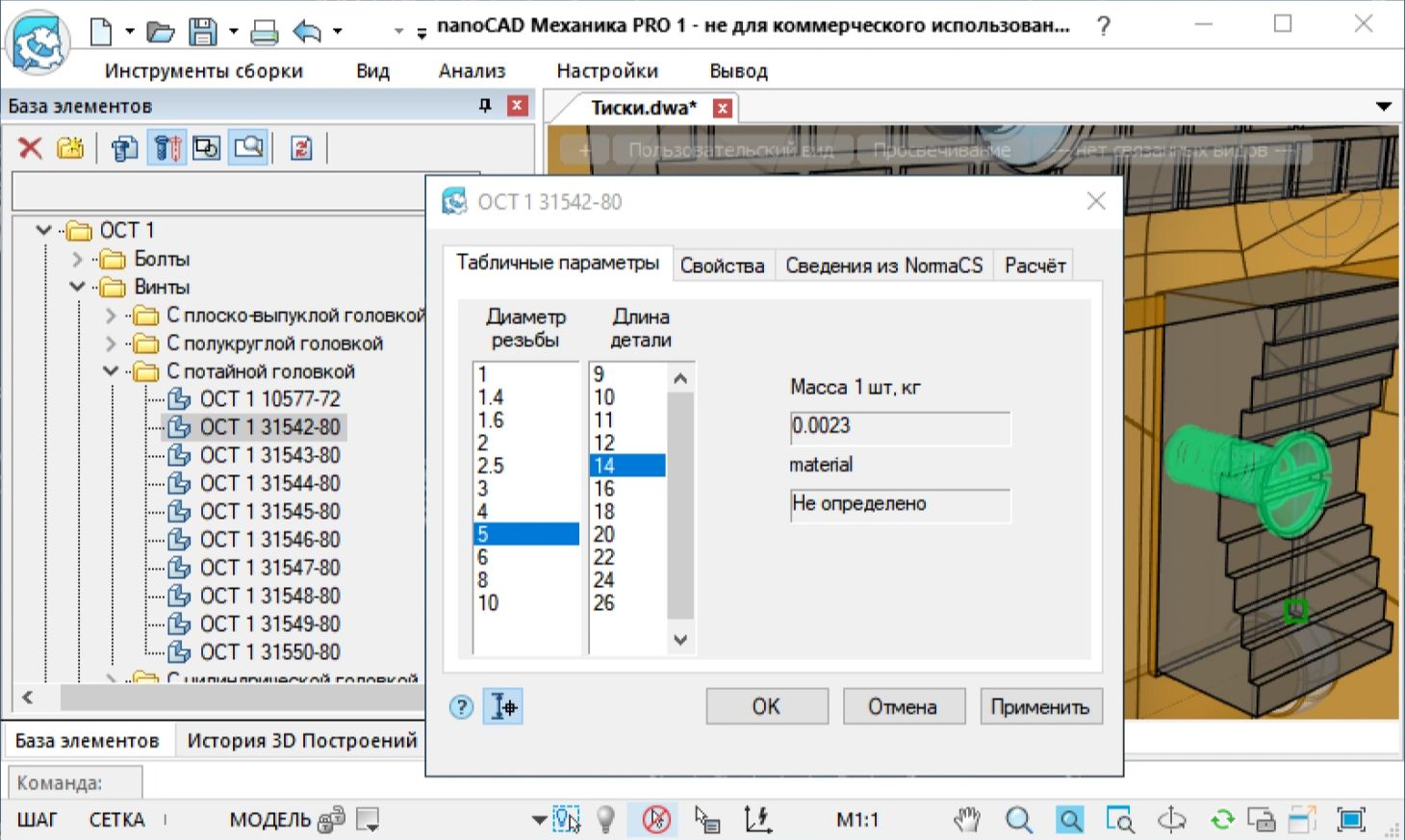Click the length list scroll-down arrow
Viewport: 1405px width, 840px height.
(x=680, y=640)
